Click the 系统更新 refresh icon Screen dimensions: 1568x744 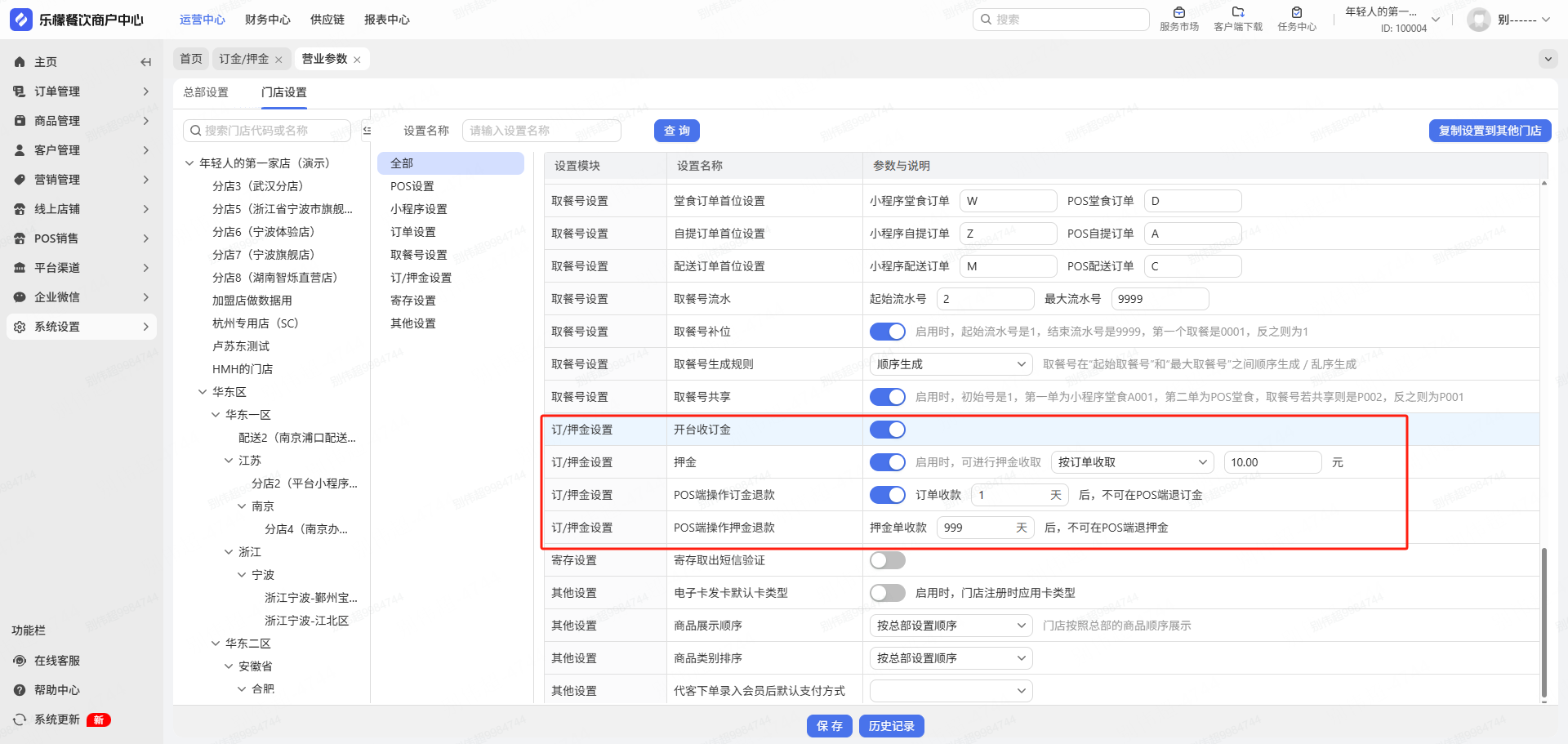coord(20,719)
